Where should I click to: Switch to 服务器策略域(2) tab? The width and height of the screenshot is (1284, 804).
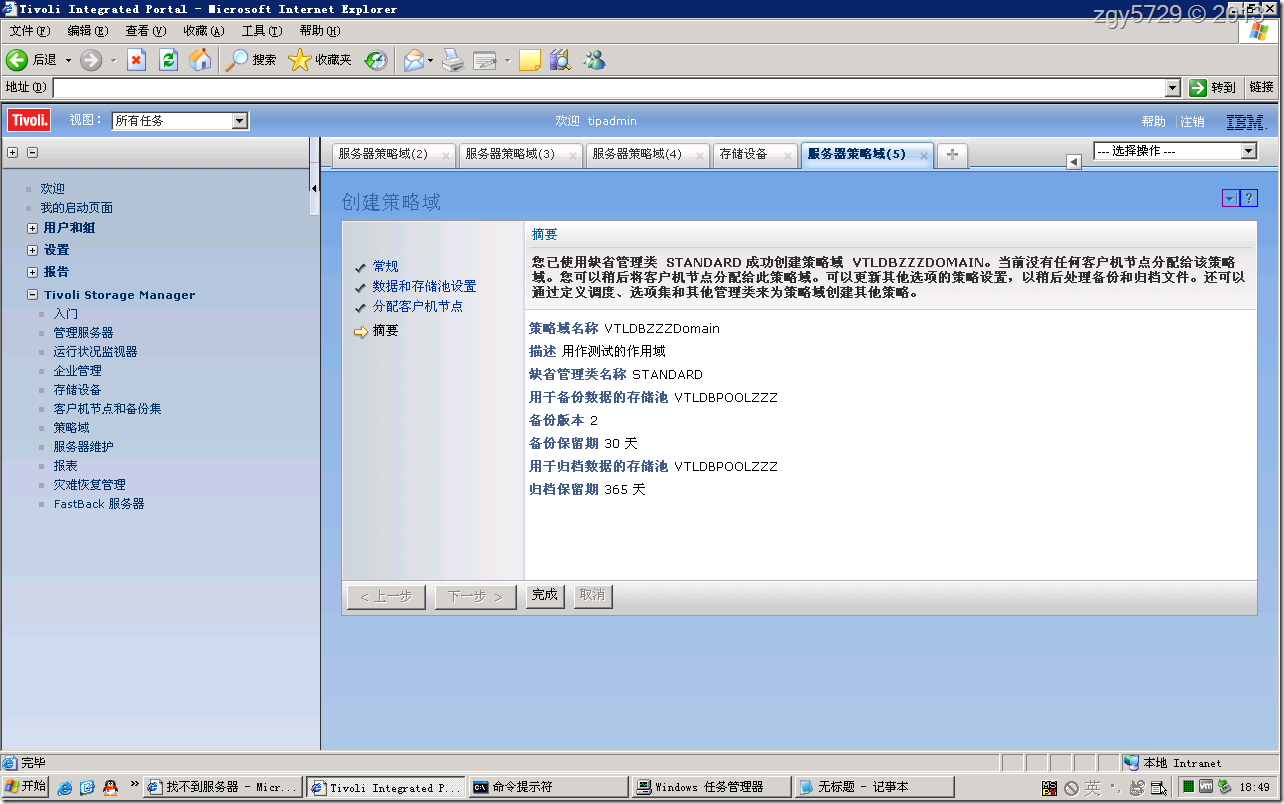(383, 154)
